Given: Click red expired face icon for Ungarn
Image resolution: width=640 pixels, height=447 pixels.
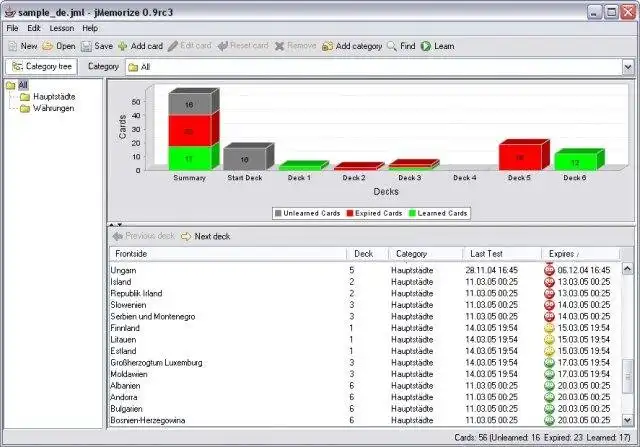Looking at the screenshot, I should (549, 270).
